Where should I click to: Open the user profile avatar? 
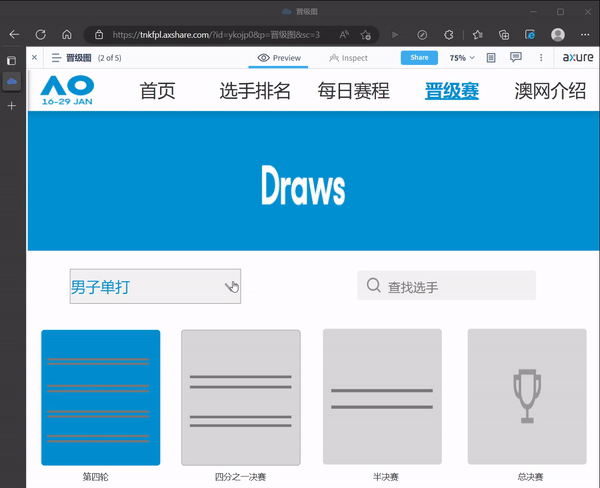558,35
